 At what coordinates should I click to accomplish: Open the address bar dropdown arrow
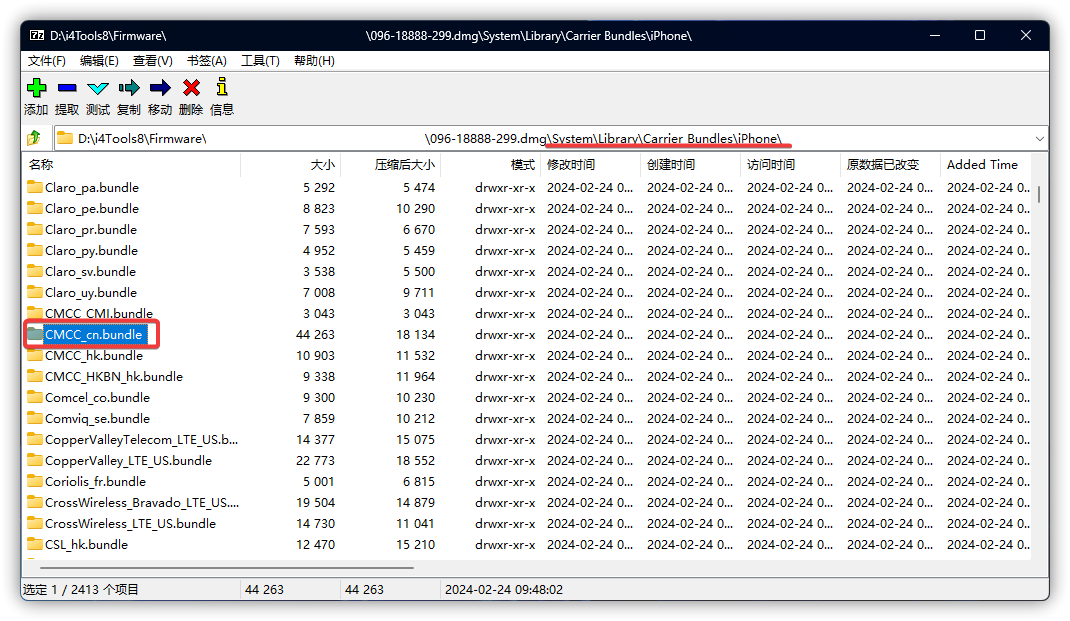[x=1039, y=139]
